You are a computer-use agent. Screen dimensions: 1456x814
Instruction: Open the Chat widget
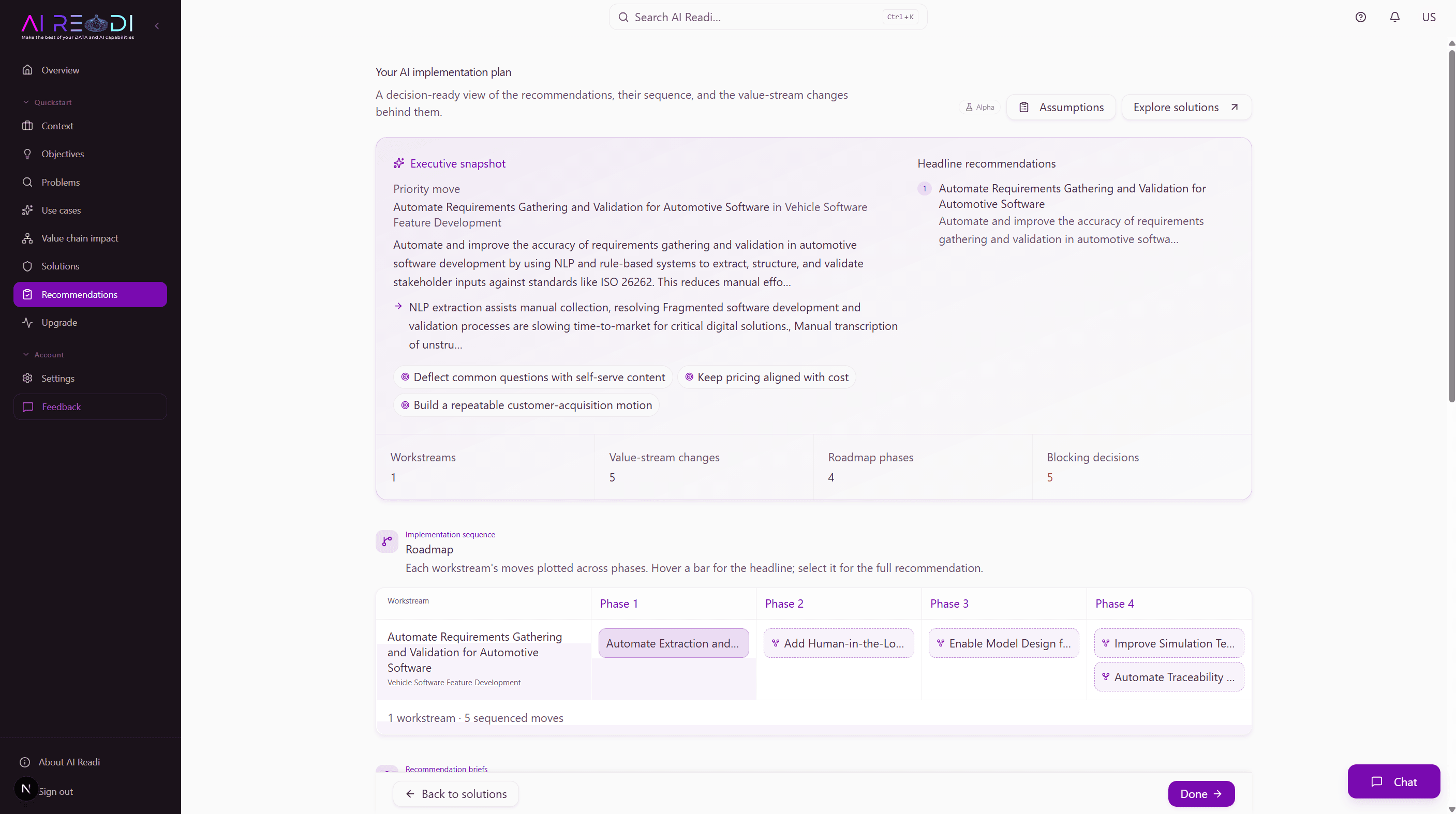[x=1393, y=782]
